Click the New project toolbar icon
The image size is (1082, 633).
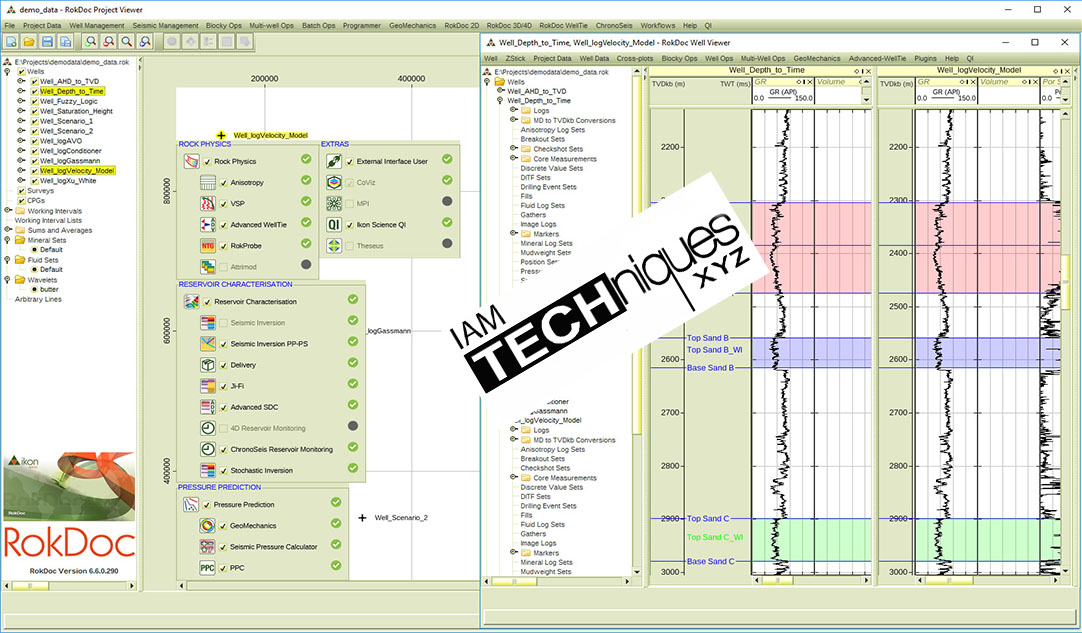(x=12, y=42)
